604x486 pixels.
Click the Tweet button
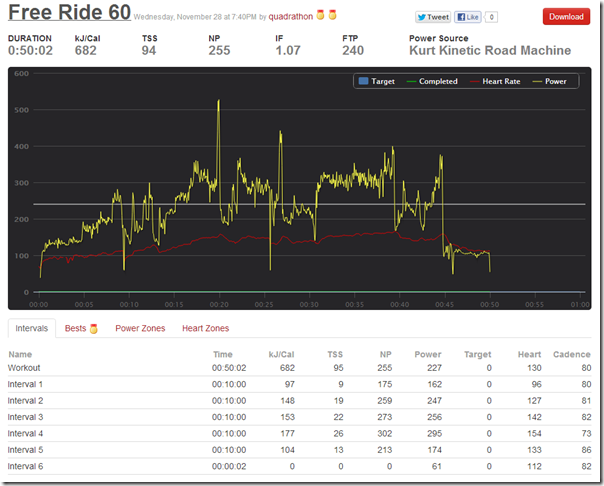tap(432, 18)
